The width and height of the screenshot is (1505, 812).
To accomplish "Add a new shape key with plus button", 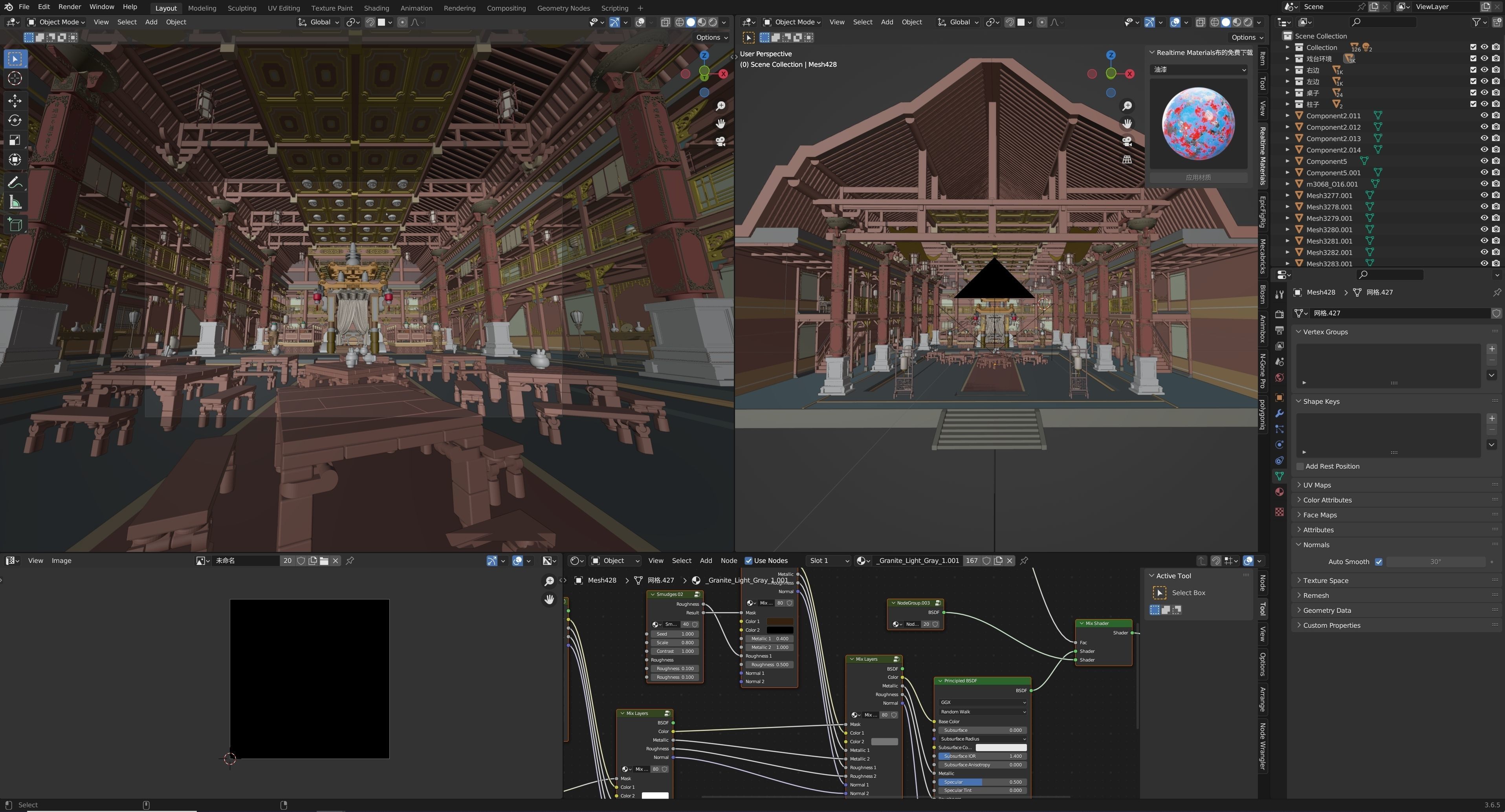I will point(1492,419).
